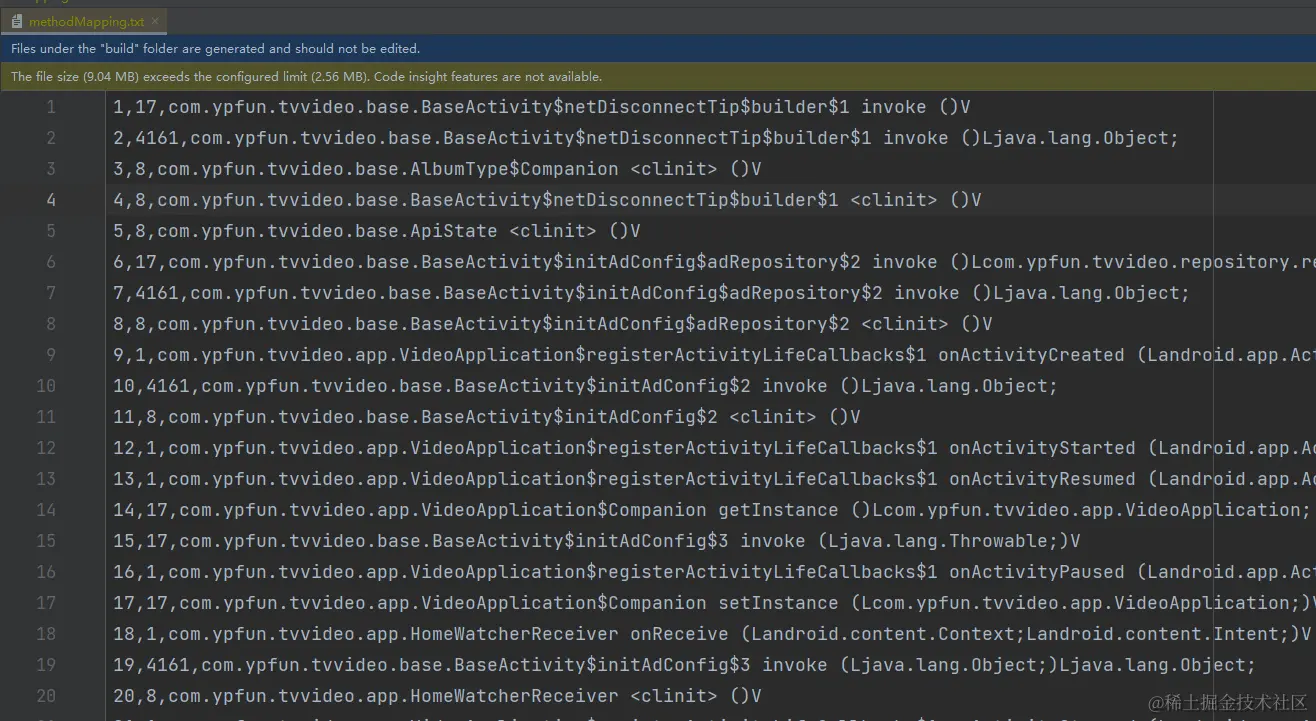Click the HomeWatcherReceiver <clinit> line

coord(437,696)
